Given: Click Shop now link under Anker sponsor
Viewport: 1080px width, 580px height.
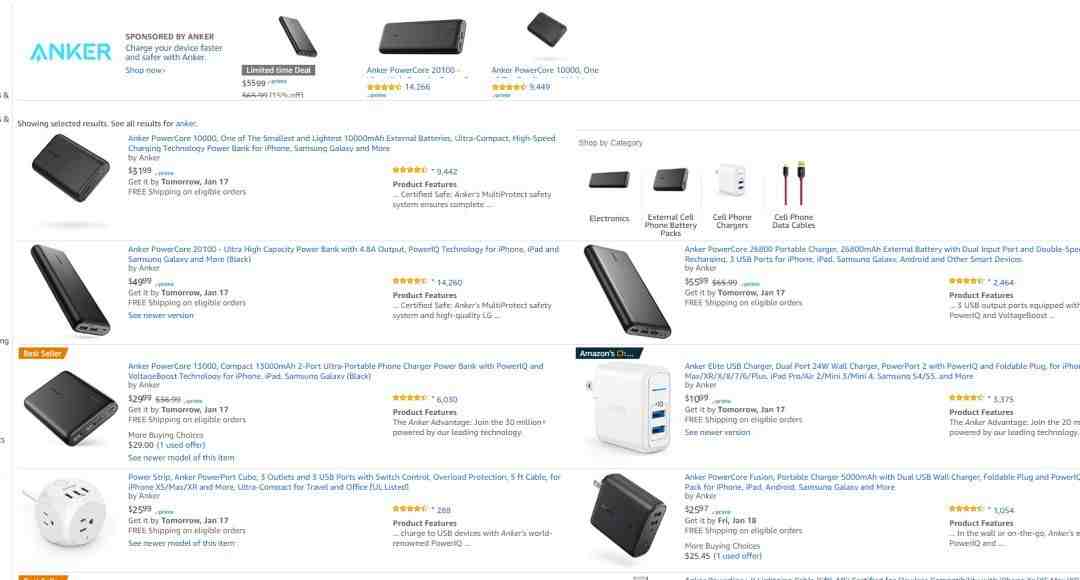Looking at the screenshot, I should [145, 70].
